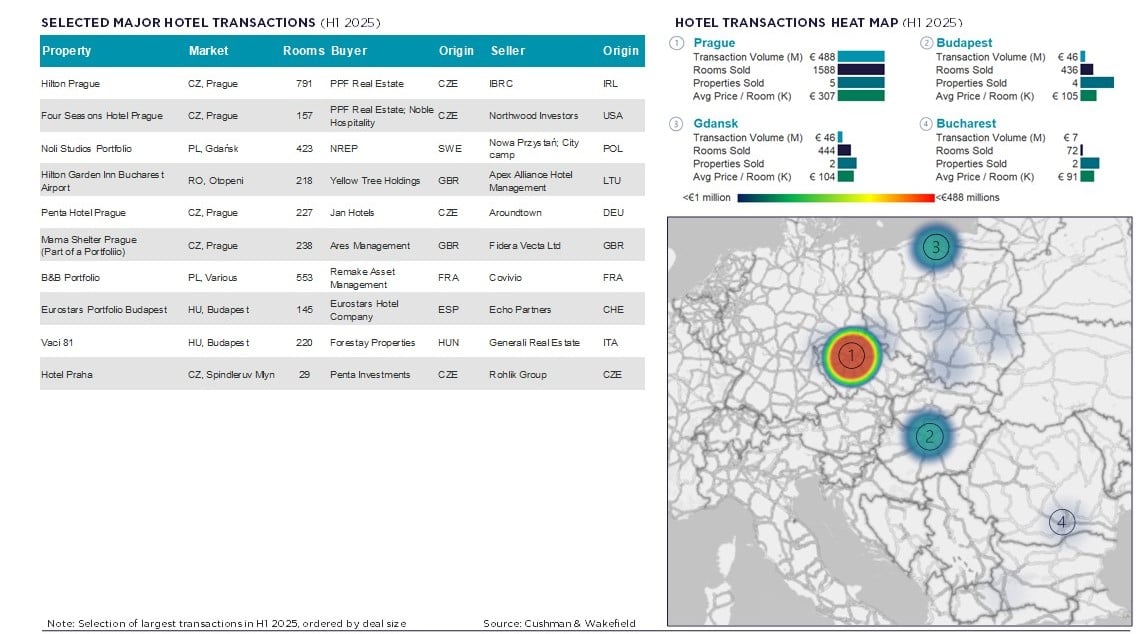Click the Prague marker 1 on the map

tap(850, 355)
